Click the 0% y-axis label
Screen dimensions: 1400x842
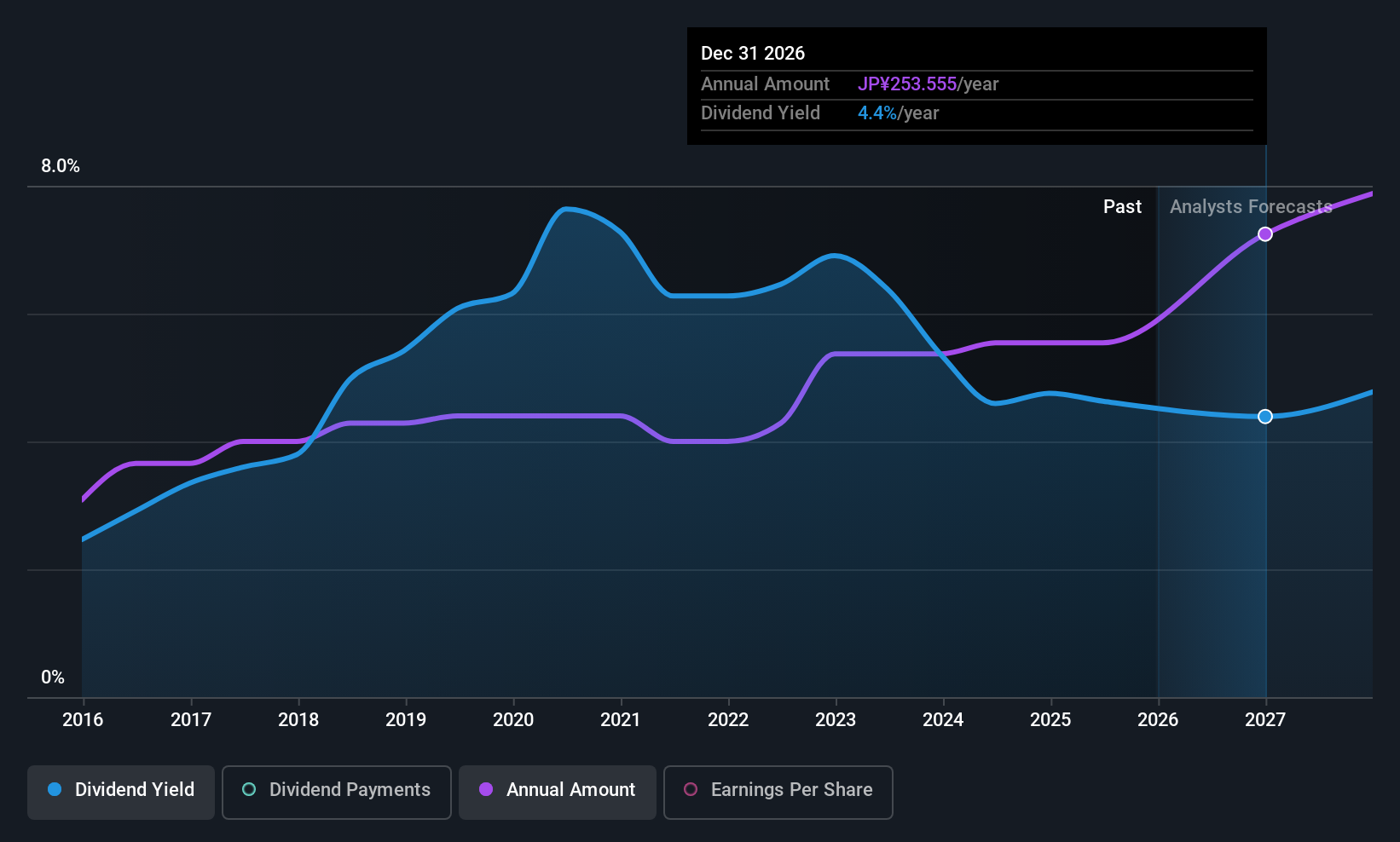(x=53, y=678)
